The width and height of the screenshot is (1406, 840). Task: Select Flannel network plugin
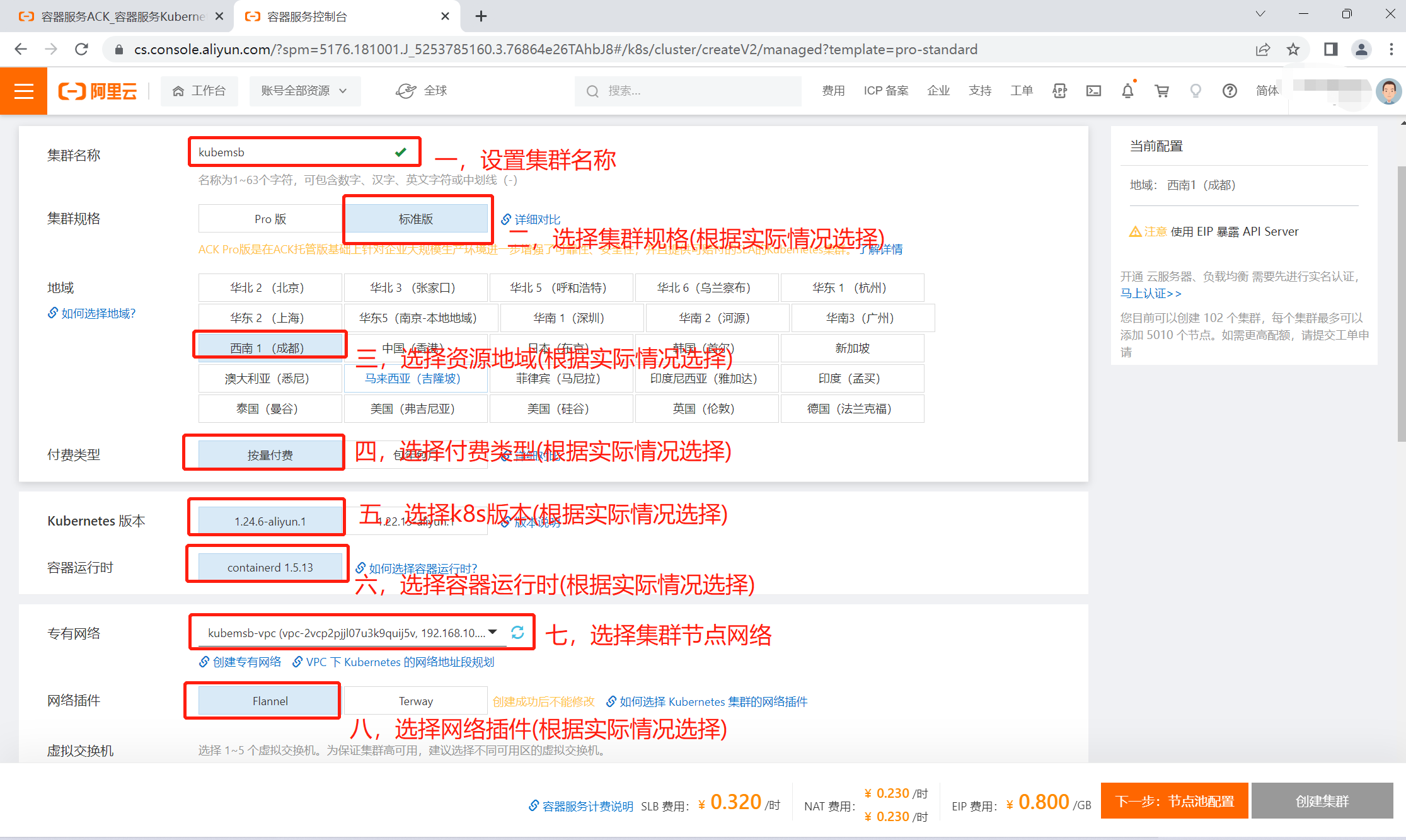point(270,701)
